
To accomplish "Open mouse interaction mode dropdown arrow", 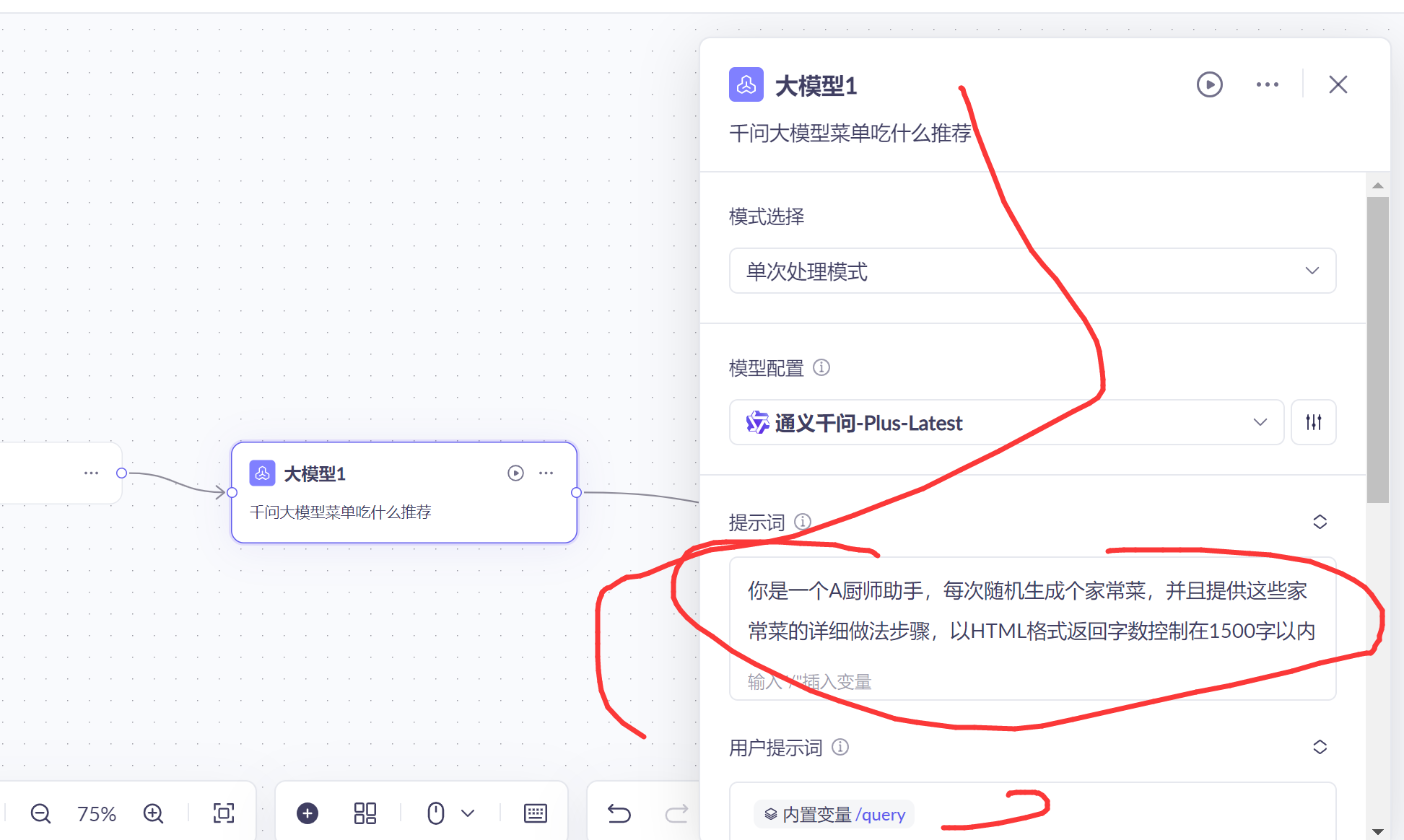I will click(468, 814).
